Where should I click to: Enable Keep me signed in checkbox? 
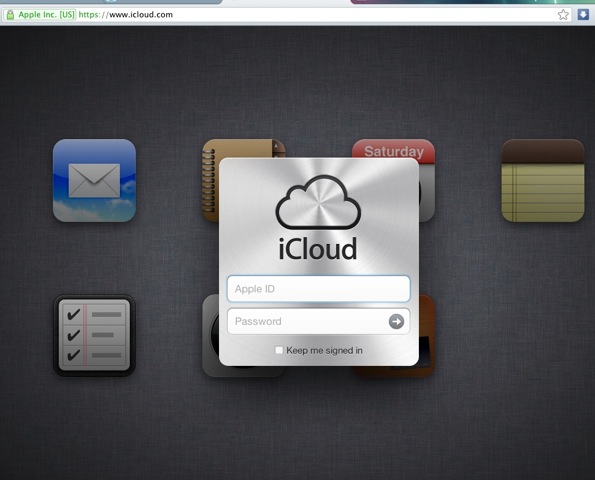pos(279,350)
